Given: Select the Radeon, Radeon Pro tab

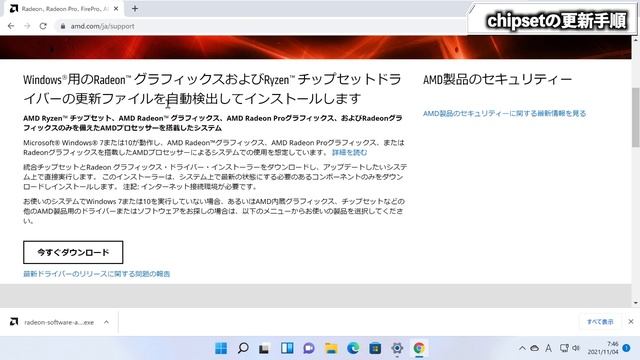Looking at the screenshot, I should (64, 9).
